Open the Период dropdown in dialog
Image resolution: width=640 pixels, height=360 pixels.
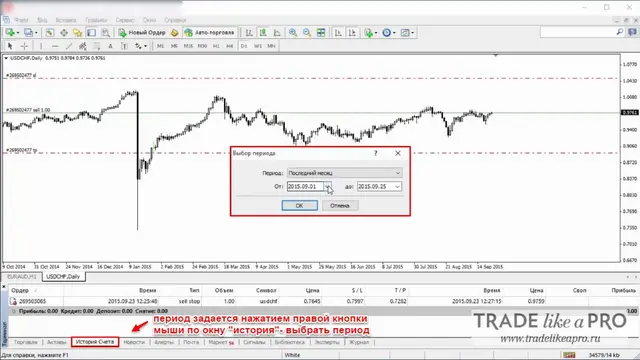344,173
